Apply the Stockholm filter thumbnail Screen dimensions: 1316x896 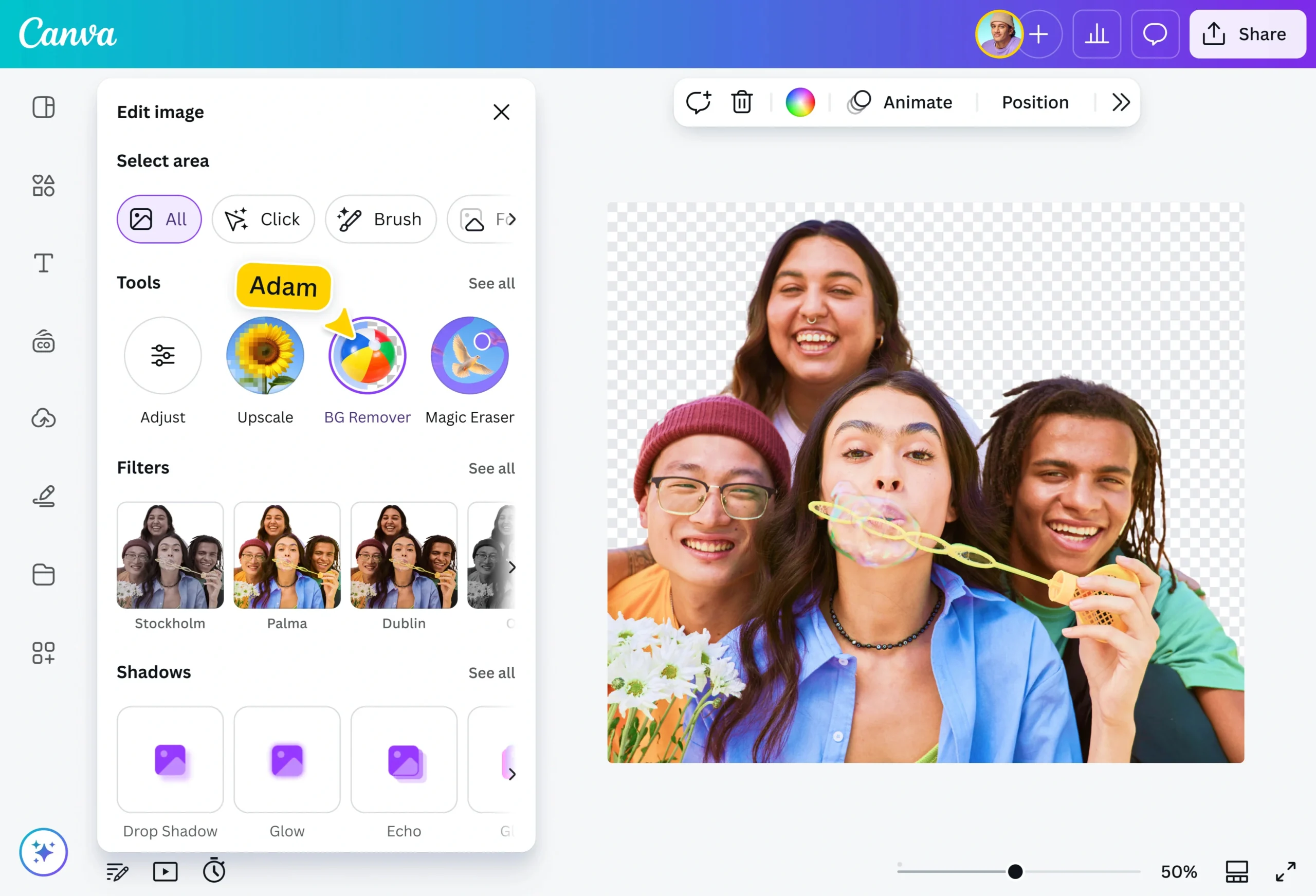[170, 555]
